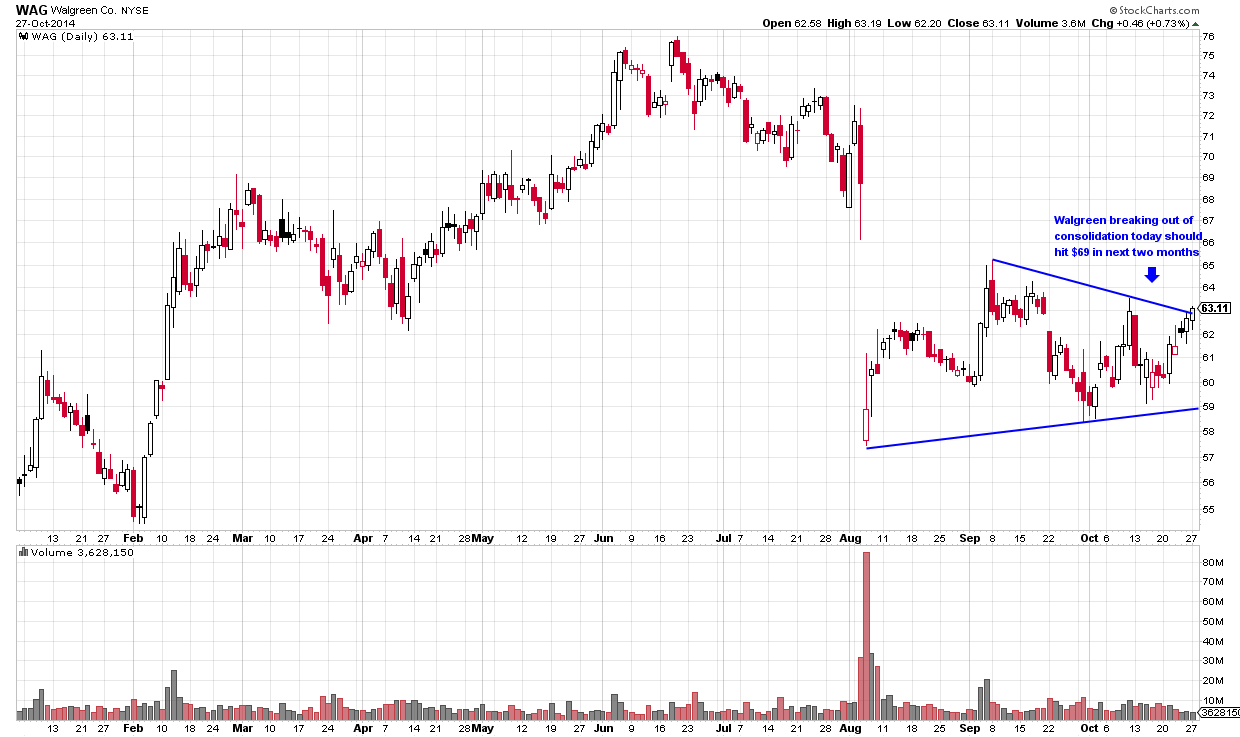1240x737 pixels.
Task: Select the May label beneath the volume panel
Action: [x=483, y=729]
